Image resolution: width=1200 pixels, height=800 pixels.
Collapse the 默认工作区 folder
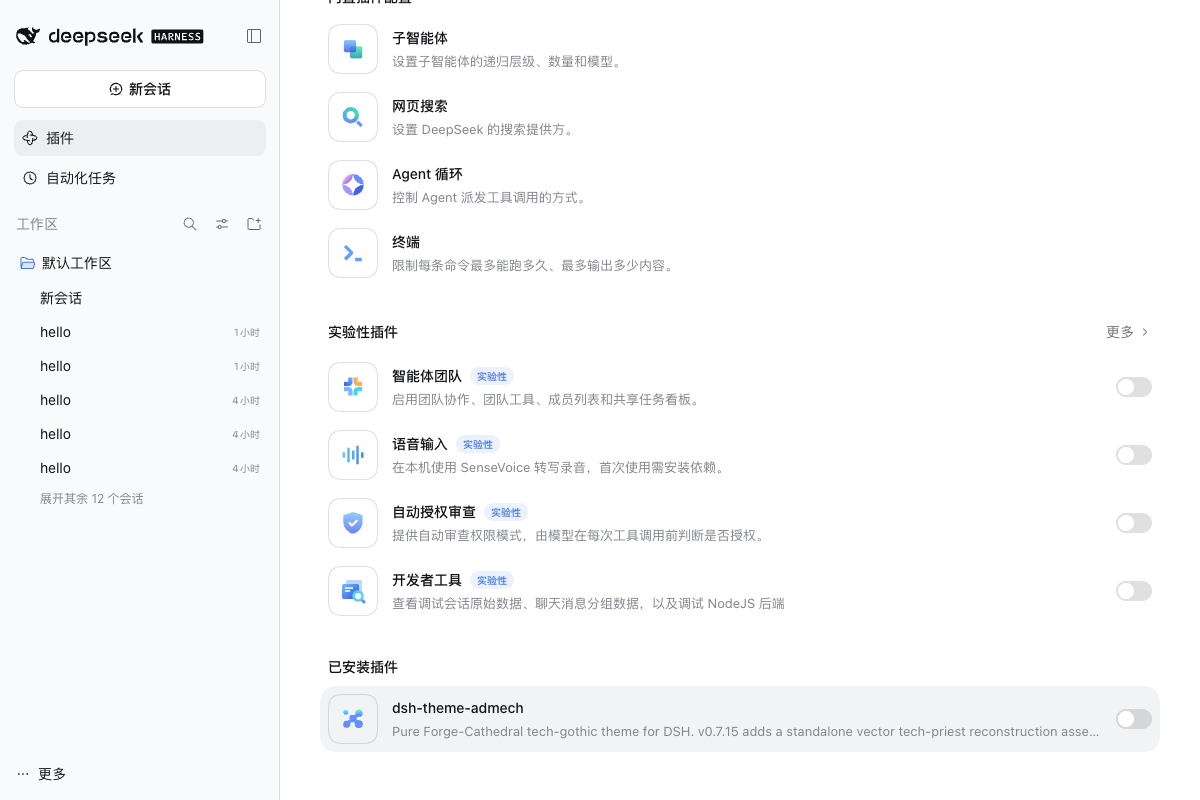(x=140, y=263)
